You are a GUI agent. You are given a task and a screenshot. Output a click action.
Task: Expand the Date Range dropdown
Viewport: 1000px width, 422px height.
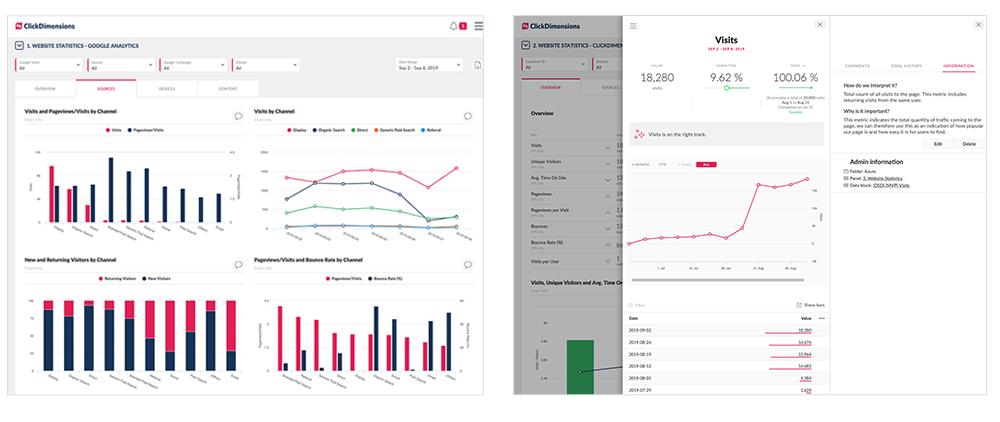click(x=430, y=65)
